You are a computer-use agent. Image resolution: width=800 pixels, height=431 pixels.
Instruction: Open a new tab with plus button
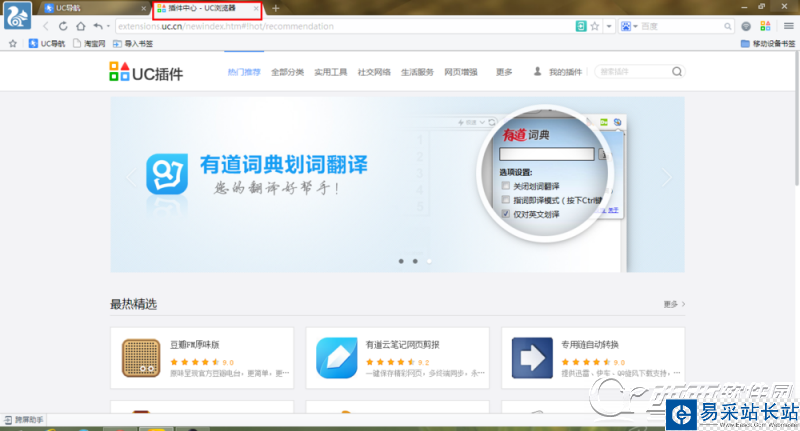[x=276, y=8]
